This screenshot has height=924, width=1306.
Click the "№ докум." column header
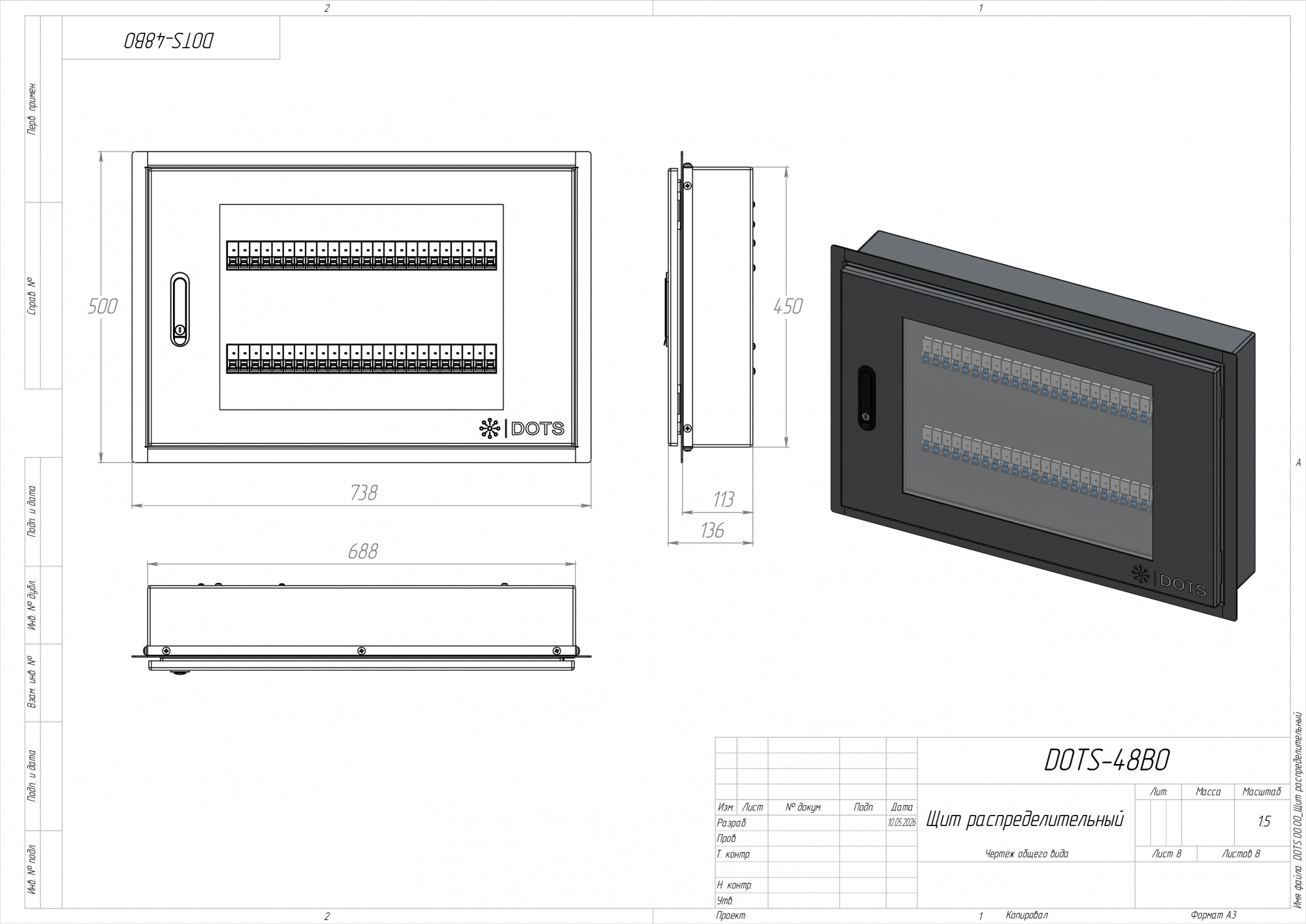[x=803, y=807]
